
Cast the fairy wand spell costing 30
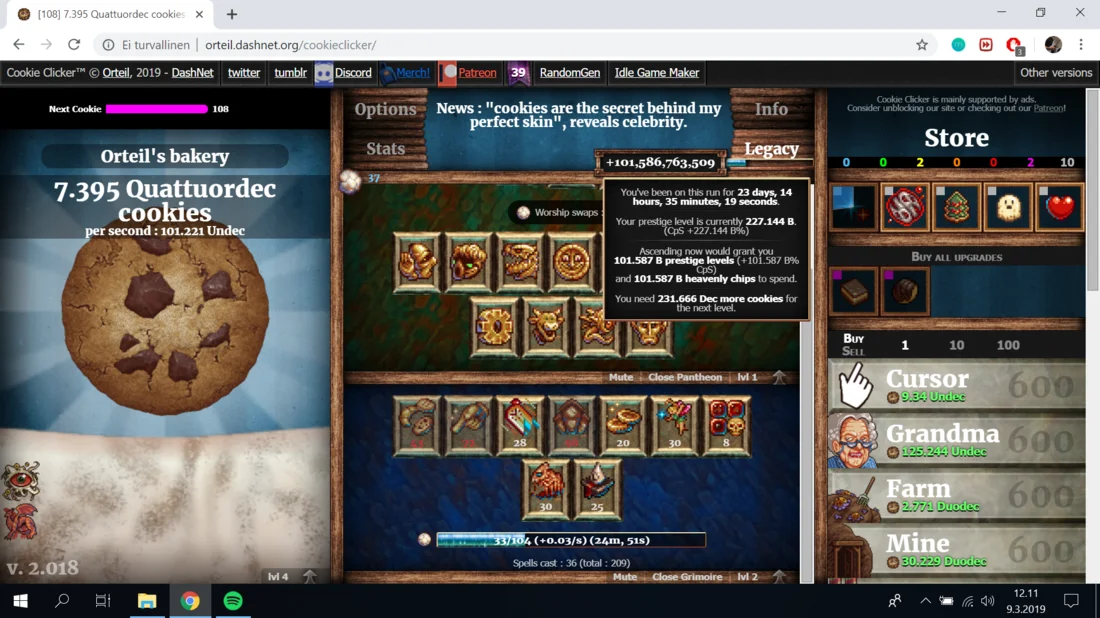[x=675, y=425]
